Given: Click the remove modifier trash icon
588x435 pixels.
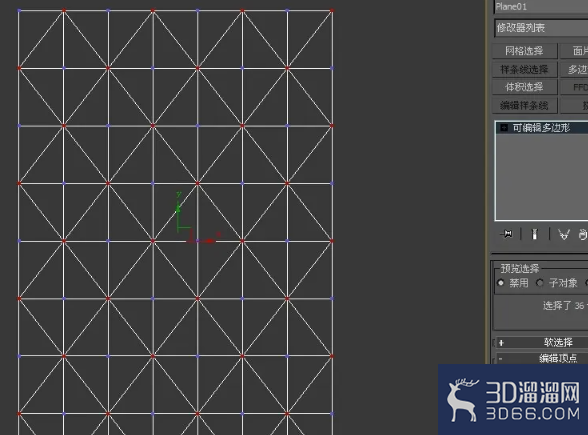Looking at the screenshot, I should coord(583,234).
